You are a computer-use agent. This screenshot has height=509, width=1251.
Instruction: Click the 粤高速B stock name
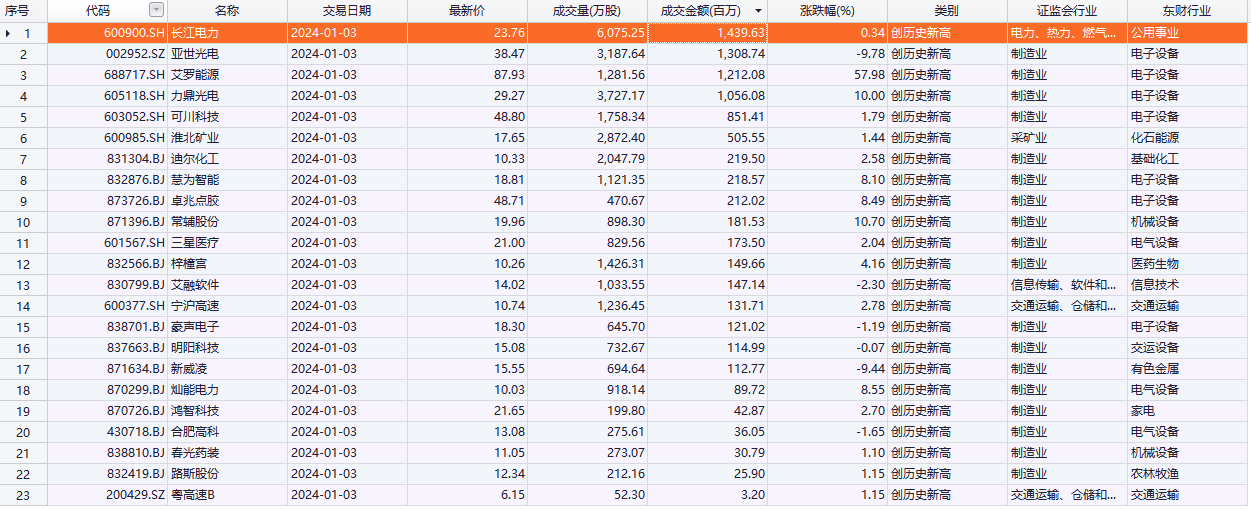(193, 495)
